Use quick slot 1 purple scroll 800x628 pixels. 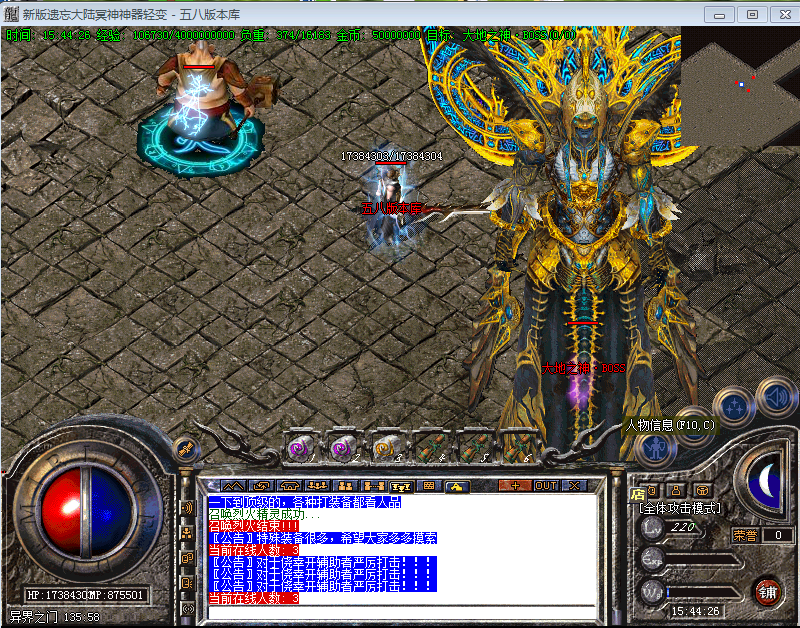coord(302,448)
